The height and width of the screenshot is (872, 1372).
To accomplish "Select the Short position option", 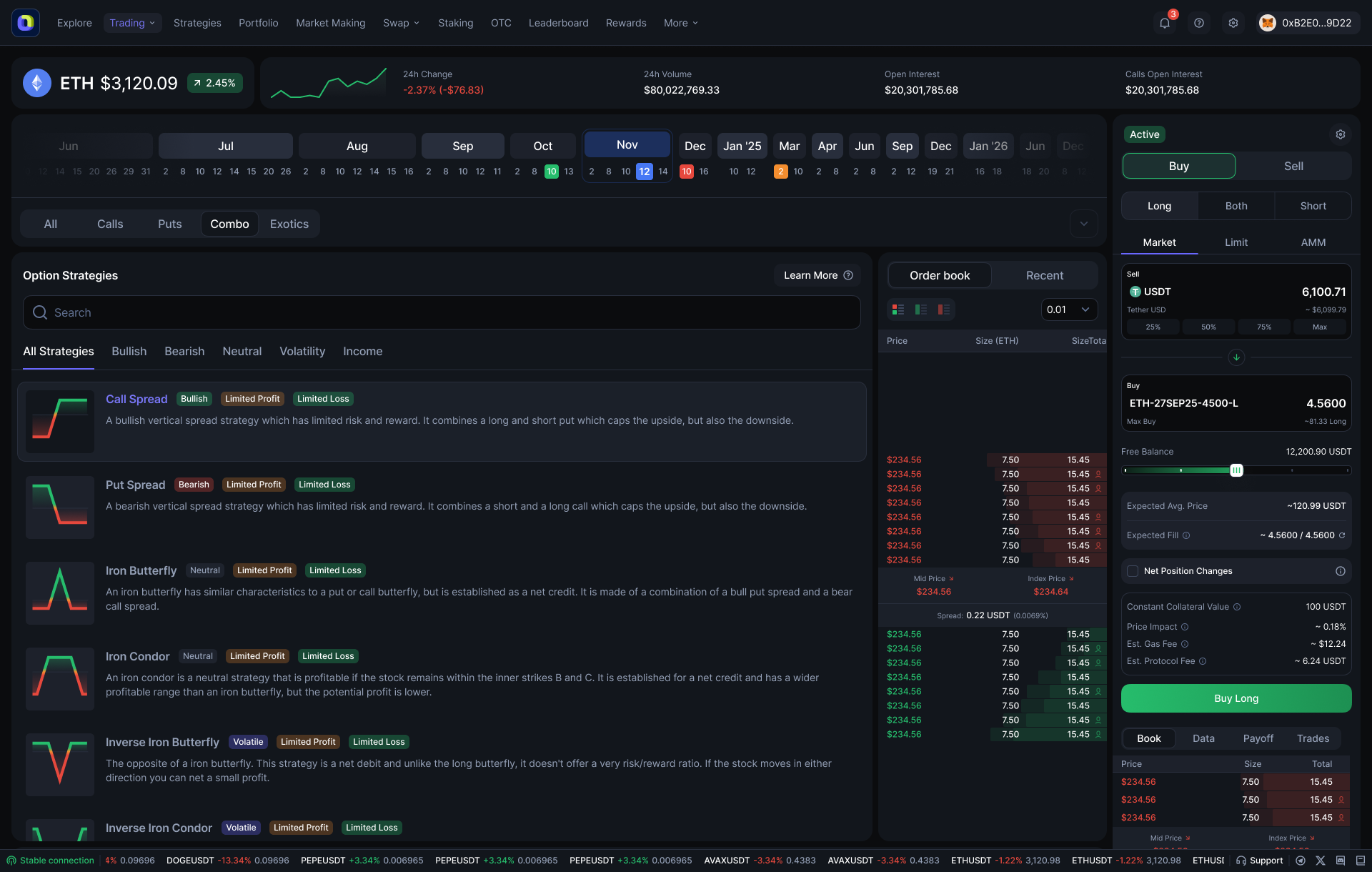I will [x=1313, y=206].
